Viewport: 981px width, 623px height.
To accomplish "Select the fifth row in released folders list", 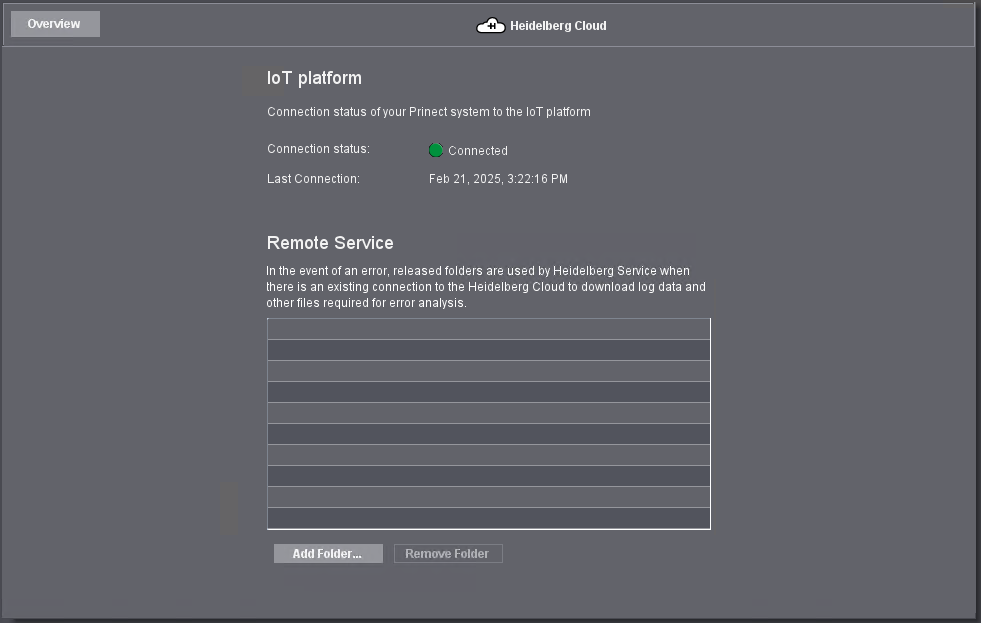I will [488, 413].
